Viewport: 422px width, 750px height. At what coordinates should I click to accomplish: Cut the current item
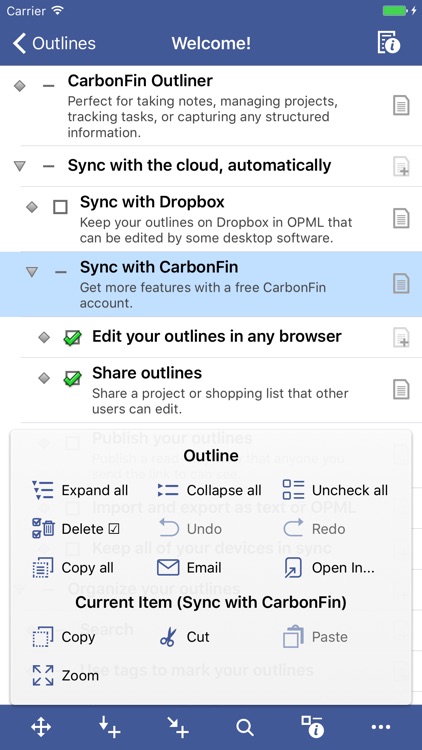click(x=184, y=637)
